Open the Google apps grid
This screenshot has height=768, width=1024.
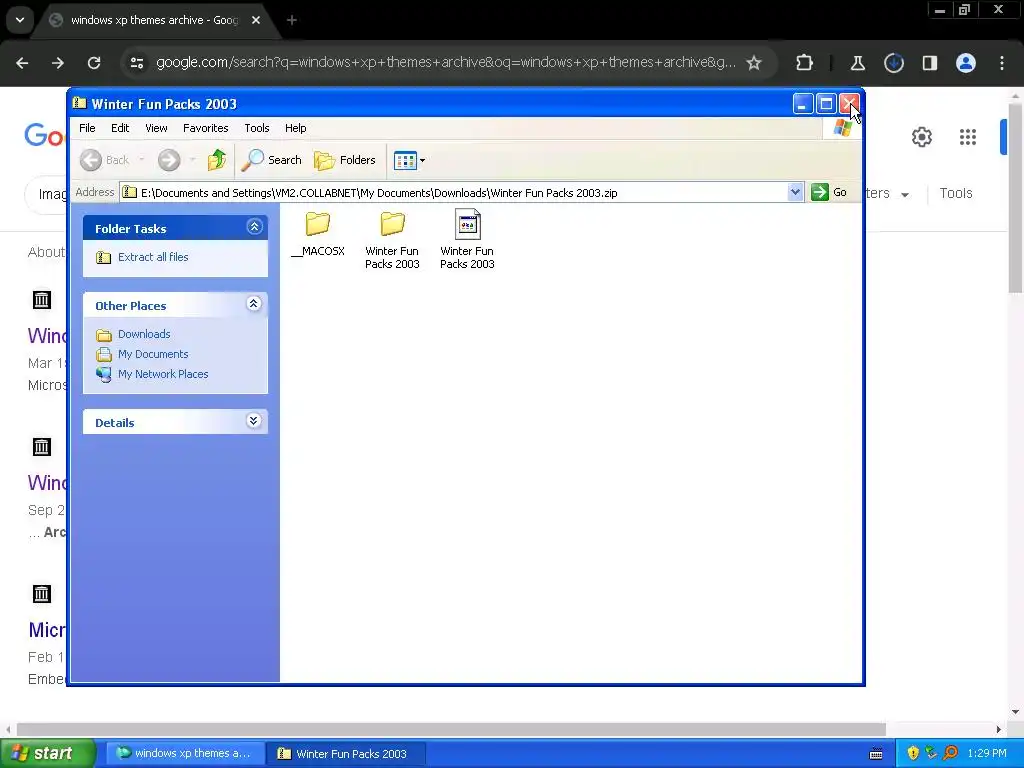coord(968,137)
